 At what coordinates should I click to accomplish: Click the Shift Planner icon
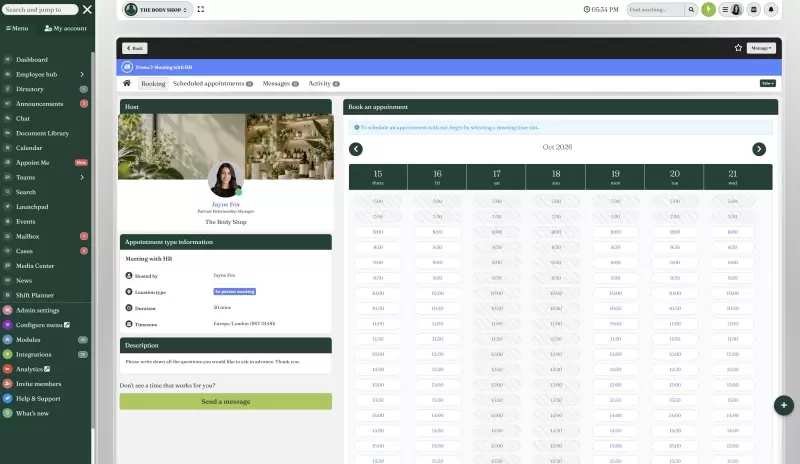coord(8,295)
